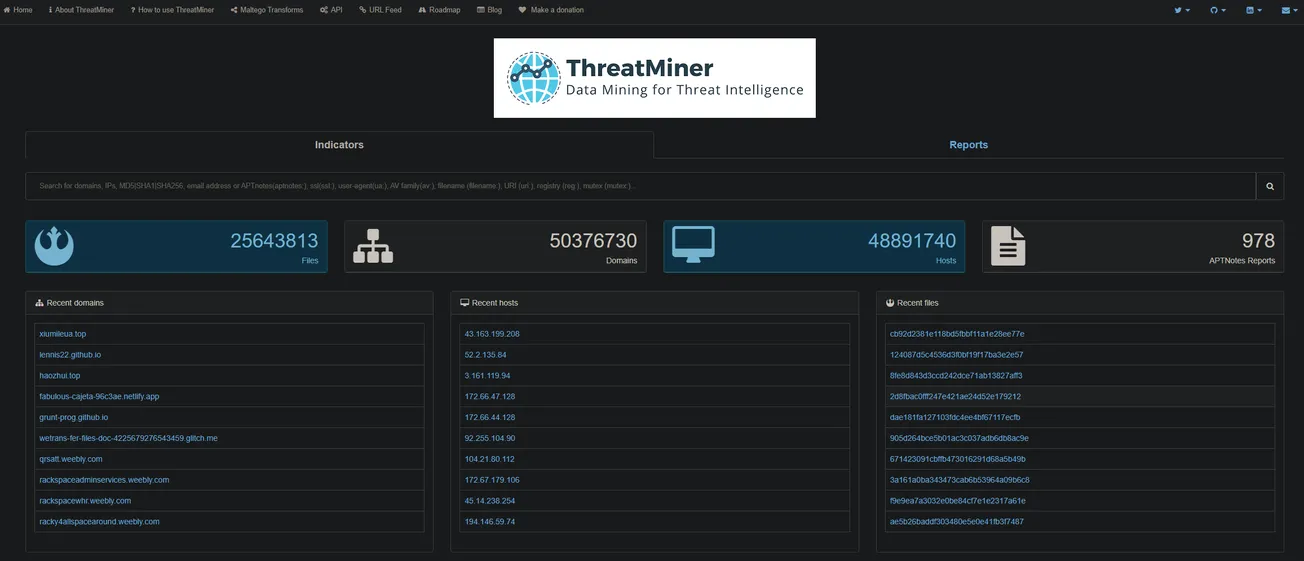1304x561 pixels.
Task: Open host 172.67.179.106
Action: (492, 480)
